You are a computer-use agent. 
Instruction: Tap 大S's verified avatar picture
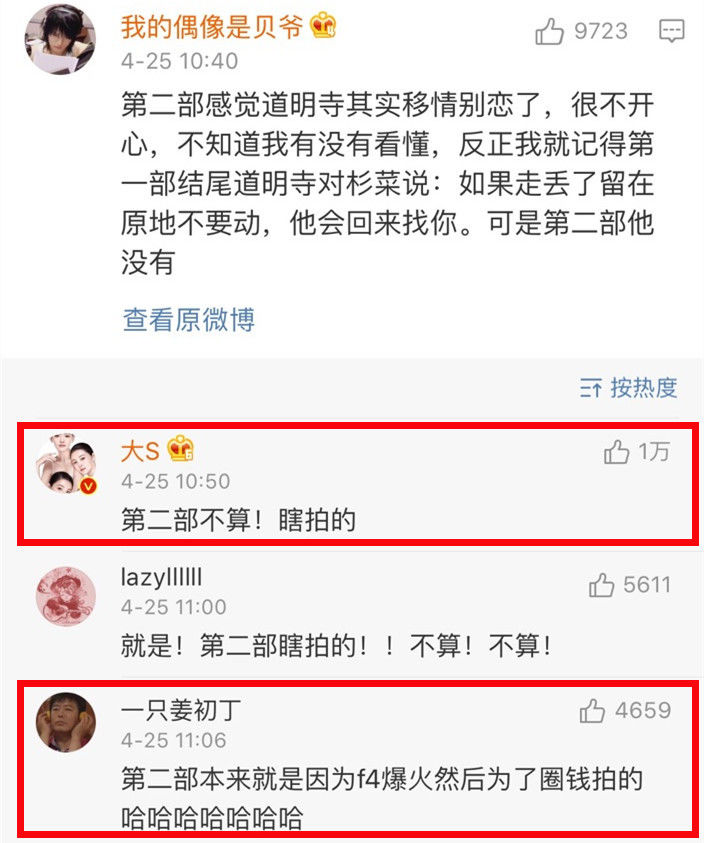66,463
